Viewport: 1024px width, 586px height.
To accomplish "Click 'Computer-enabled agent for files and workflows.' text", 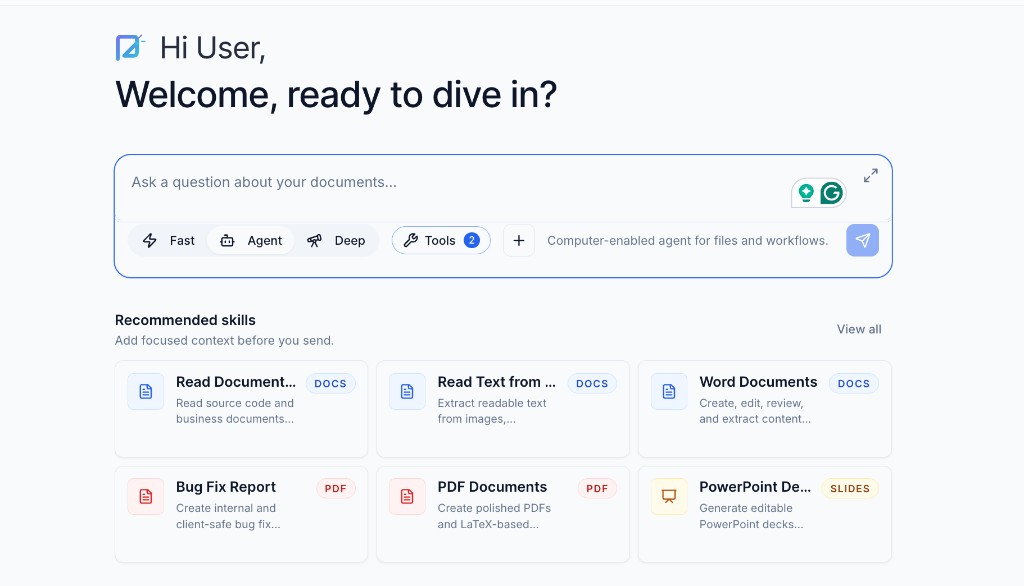I will click(688, 240).
